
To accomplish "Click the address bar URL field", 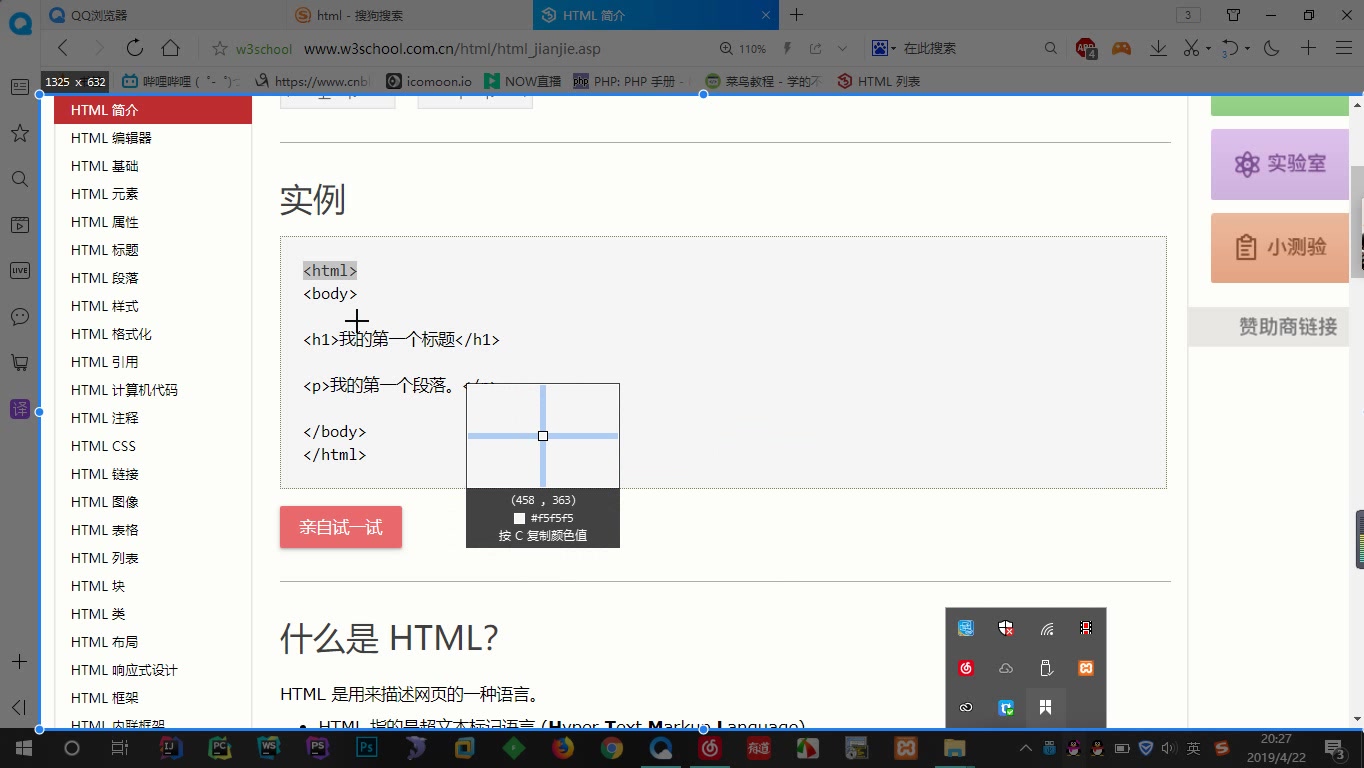I will [x=452, y=48].
